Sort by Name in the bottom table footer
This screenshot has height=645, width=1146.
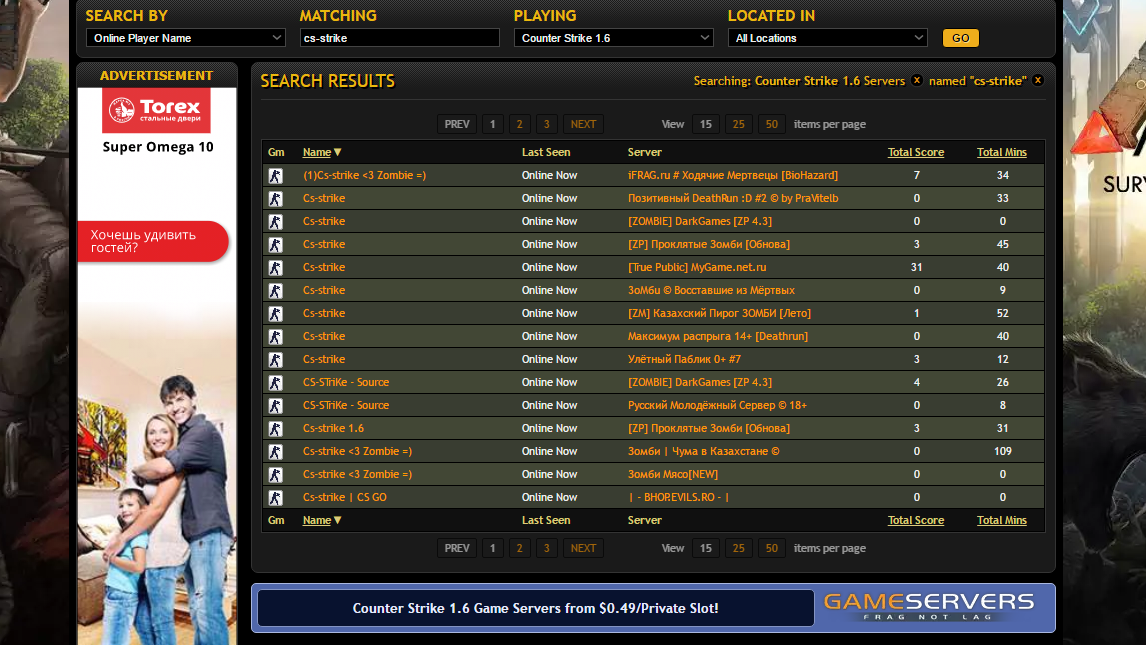click(322, 520)
